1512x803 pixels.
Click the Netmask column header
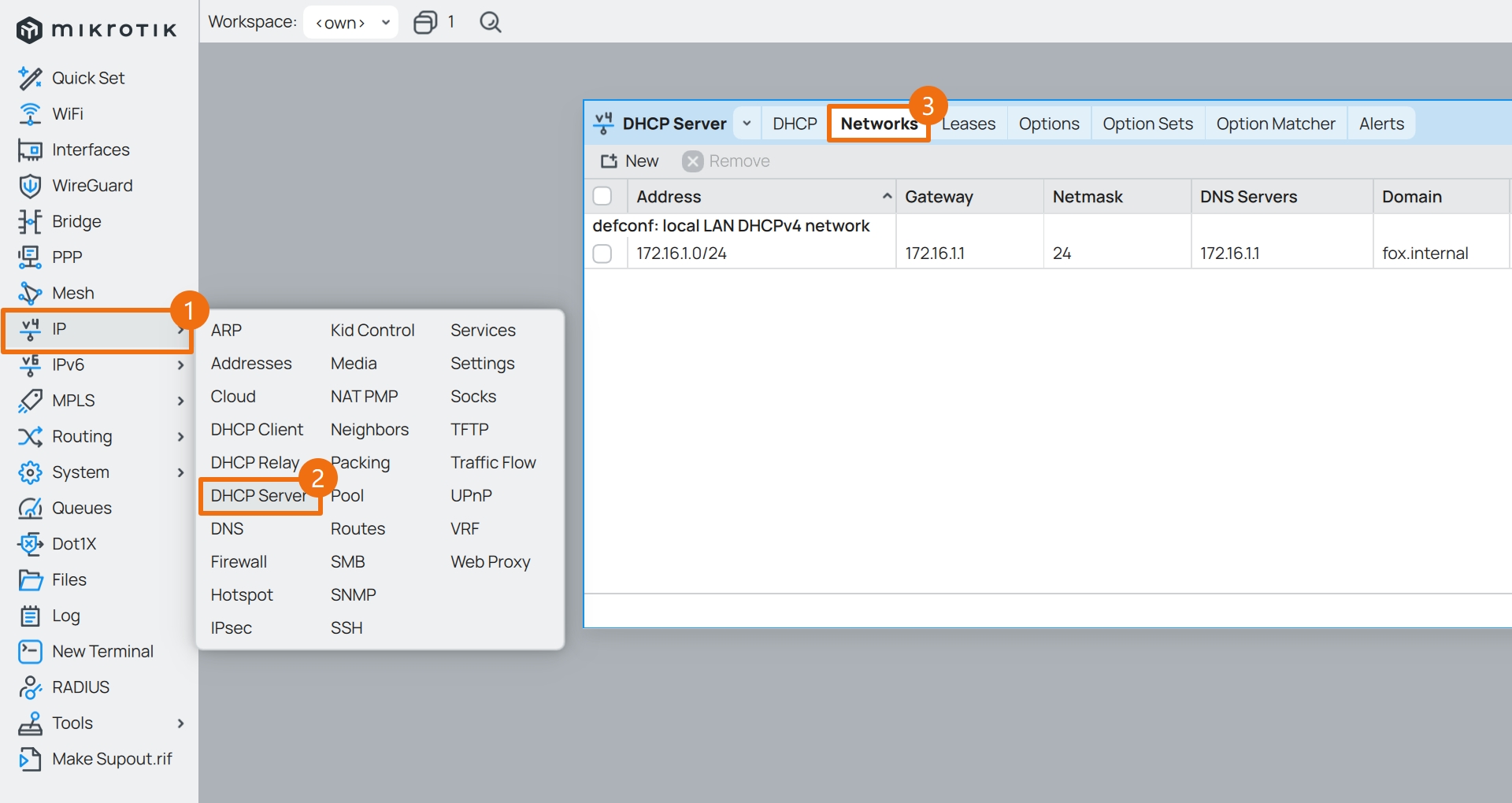tap(1117, 197)
